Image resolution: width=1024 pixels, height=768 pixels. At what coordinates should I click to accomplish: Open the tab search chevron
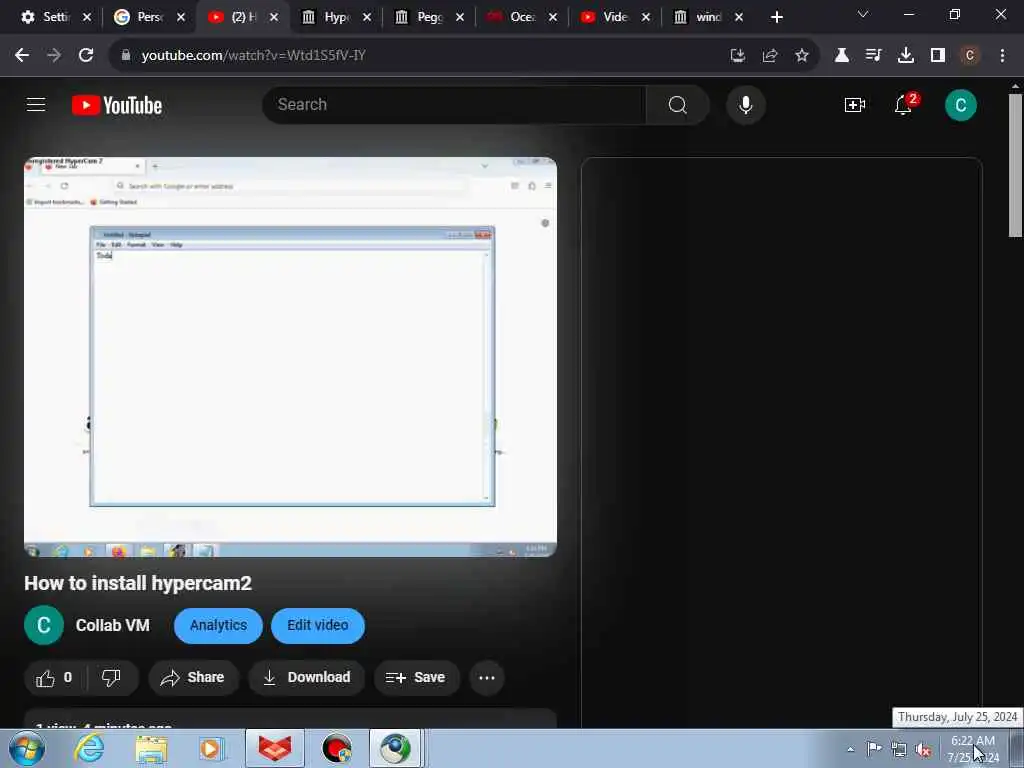863,14
